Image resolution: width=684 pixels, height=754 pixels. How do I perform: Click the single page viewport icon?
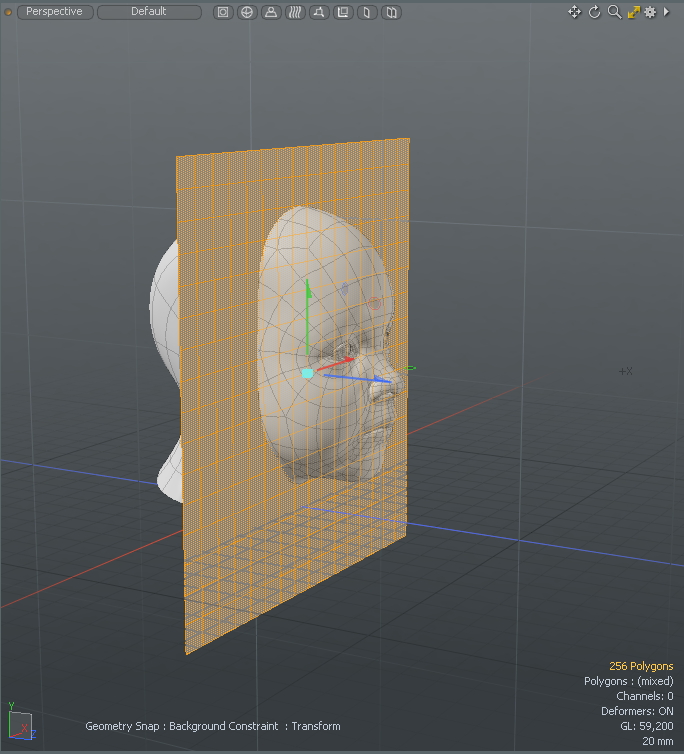(367, 13)
